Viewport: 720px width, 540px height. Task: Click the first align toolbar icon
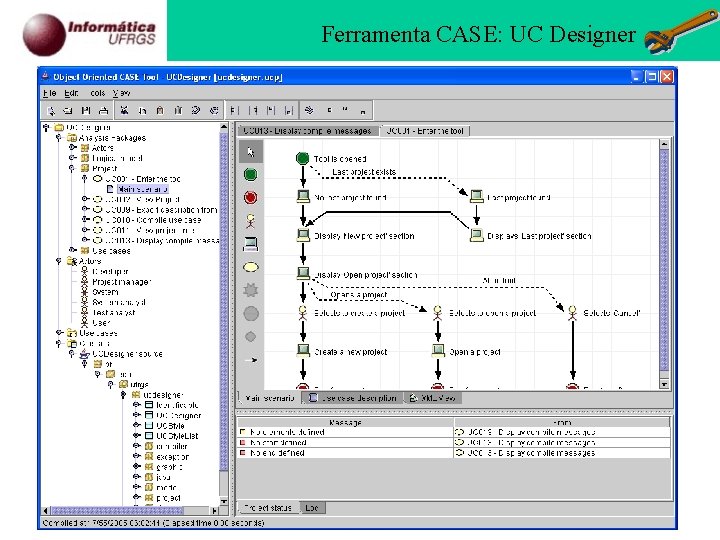pos(235,110)
